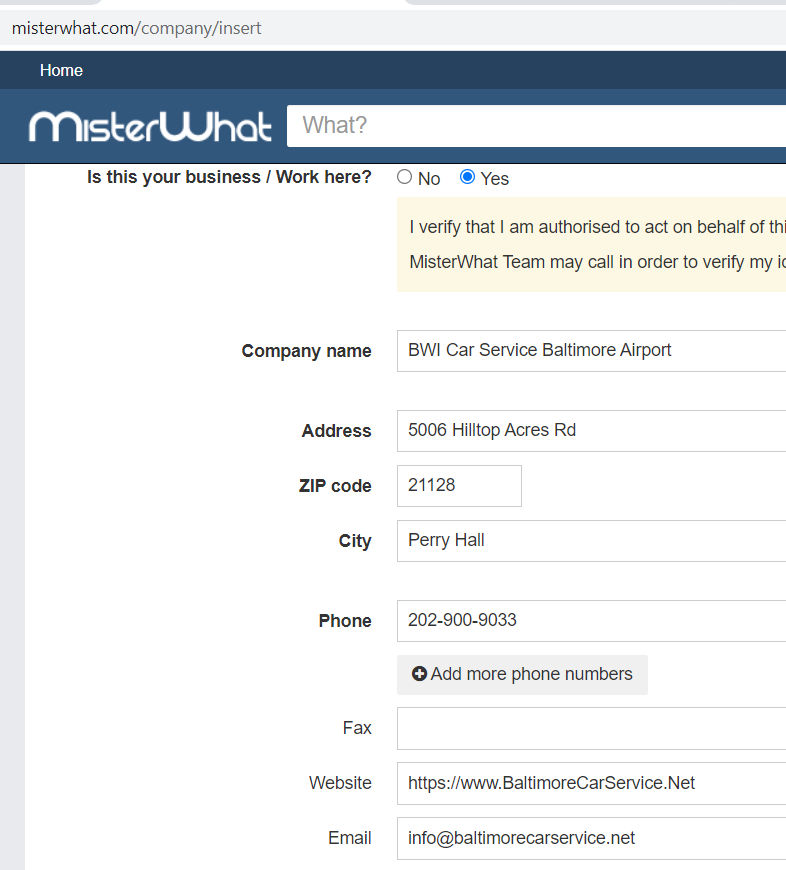Click the Email input field
The image size is (786, 870).
point(591,838)
